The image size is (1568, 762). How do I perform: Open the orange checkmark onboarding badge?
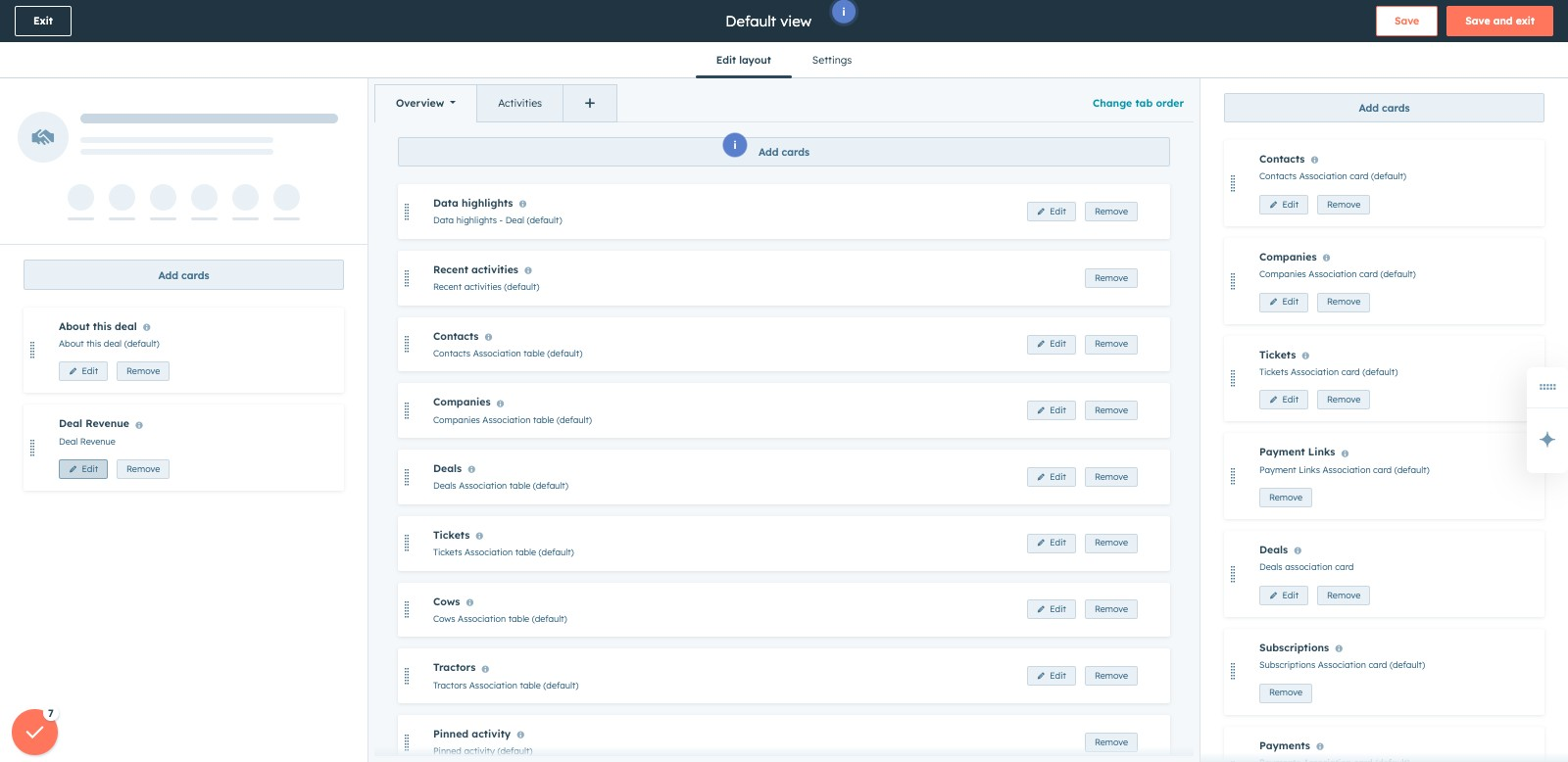point(34,732)
